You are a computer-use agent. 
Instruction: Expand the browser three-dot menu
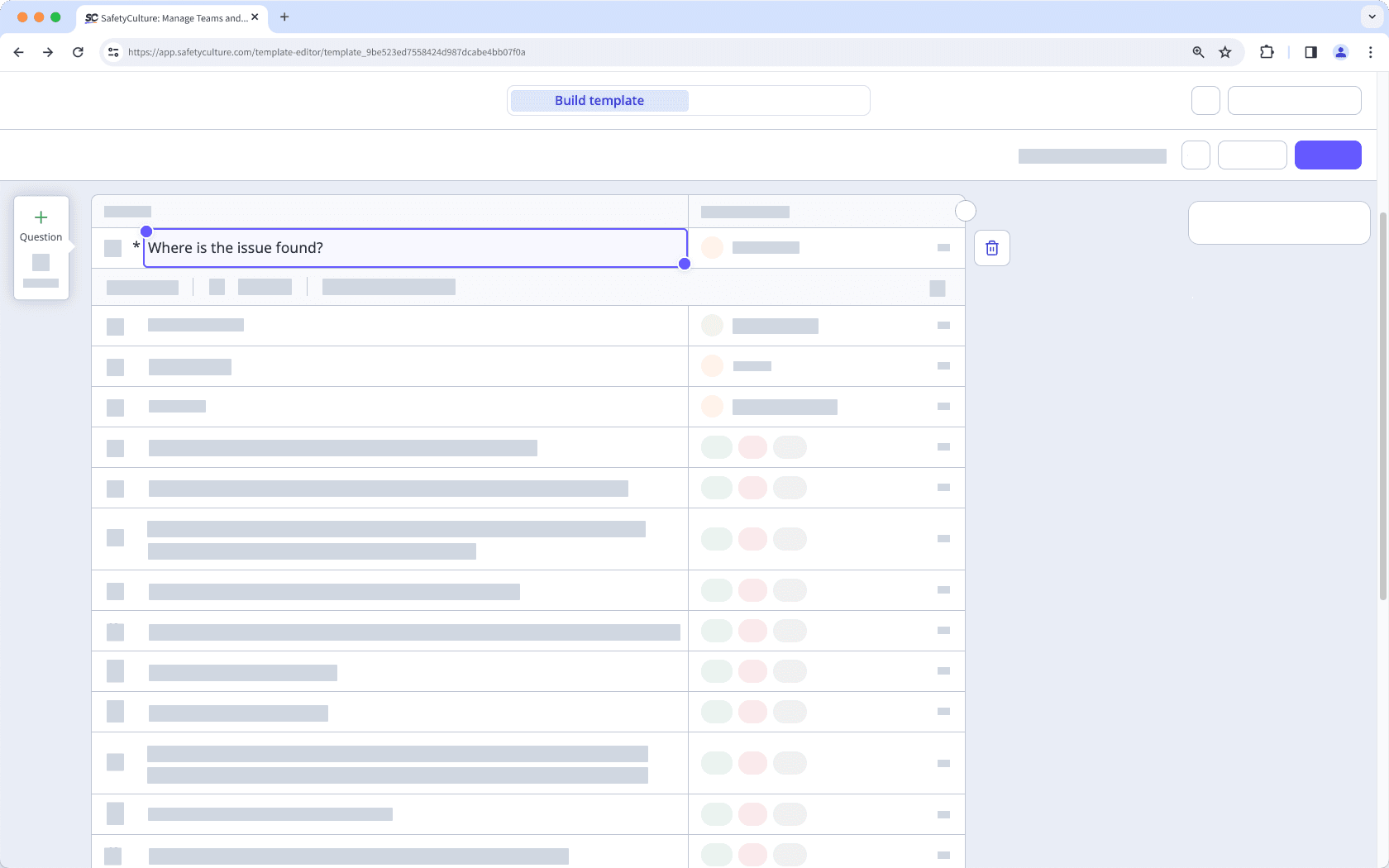(1370, 51)
